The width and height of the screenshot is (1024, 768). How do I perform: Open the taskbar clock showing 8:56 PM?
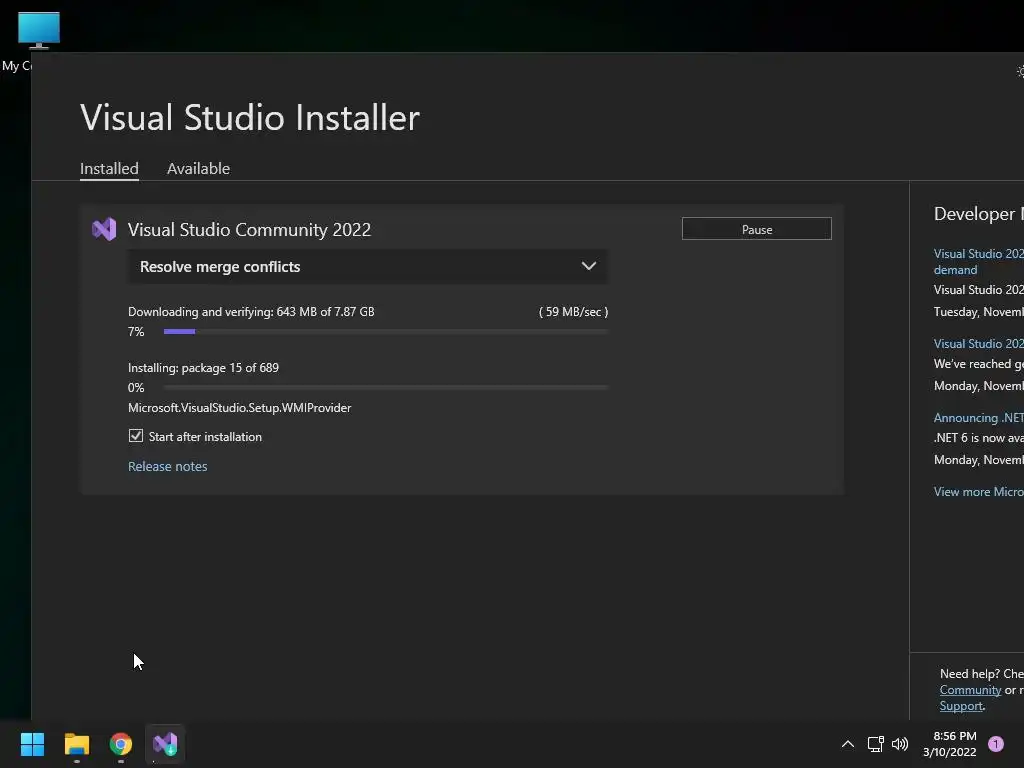[950, 744]
